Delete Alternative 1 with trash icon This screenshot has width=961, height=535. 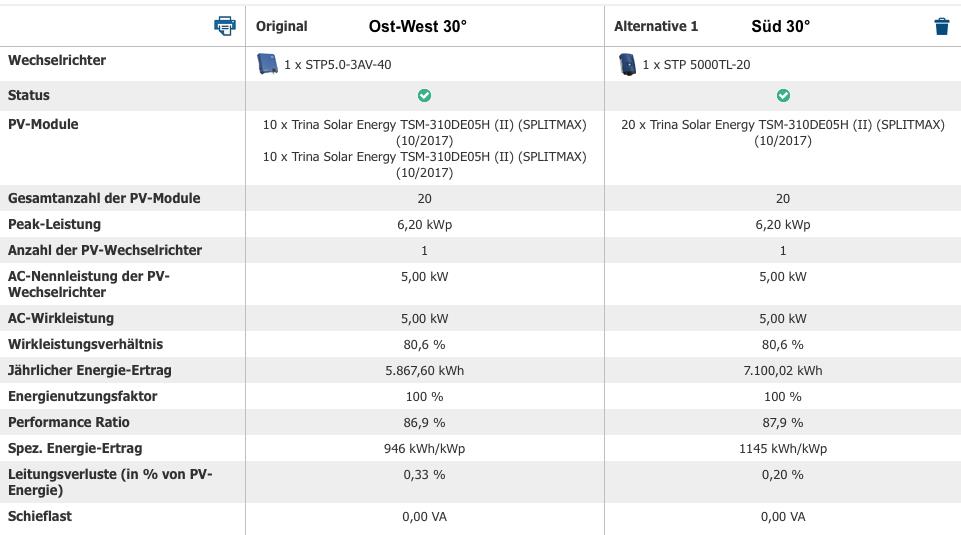pos(941,26)
